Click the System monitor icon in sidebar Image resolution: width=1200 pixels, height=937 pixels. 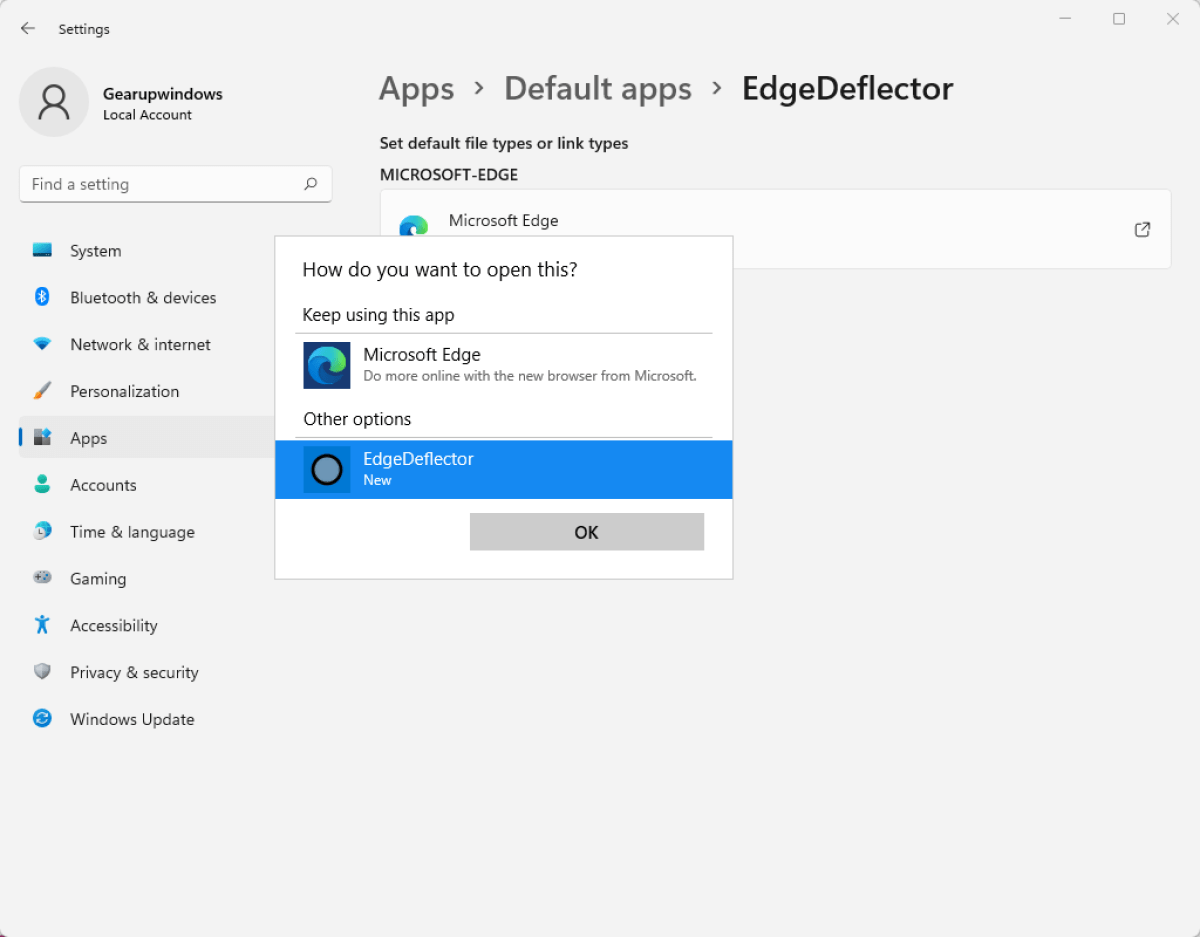(x=42, y=250)
